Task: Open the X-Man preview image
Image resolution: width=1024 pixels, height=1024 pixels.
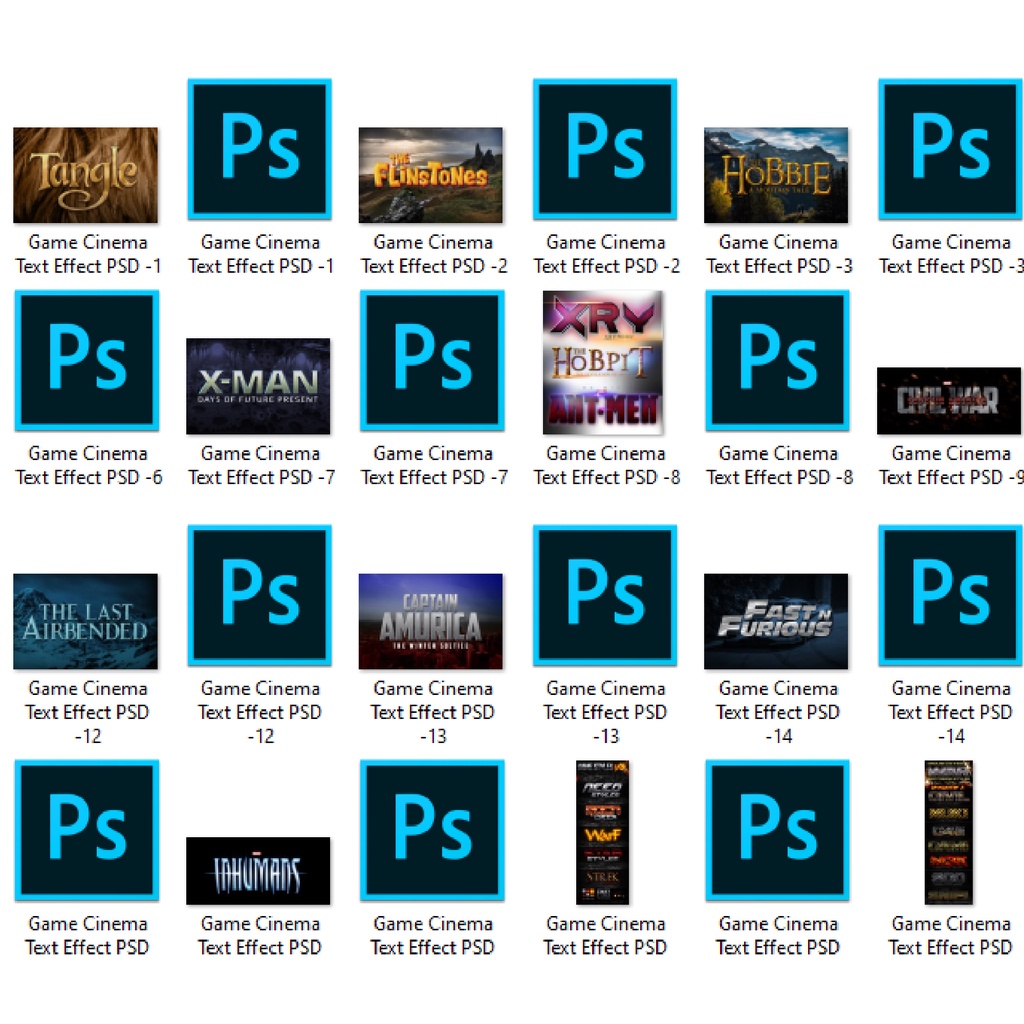Action: click(x=258, y=386)
